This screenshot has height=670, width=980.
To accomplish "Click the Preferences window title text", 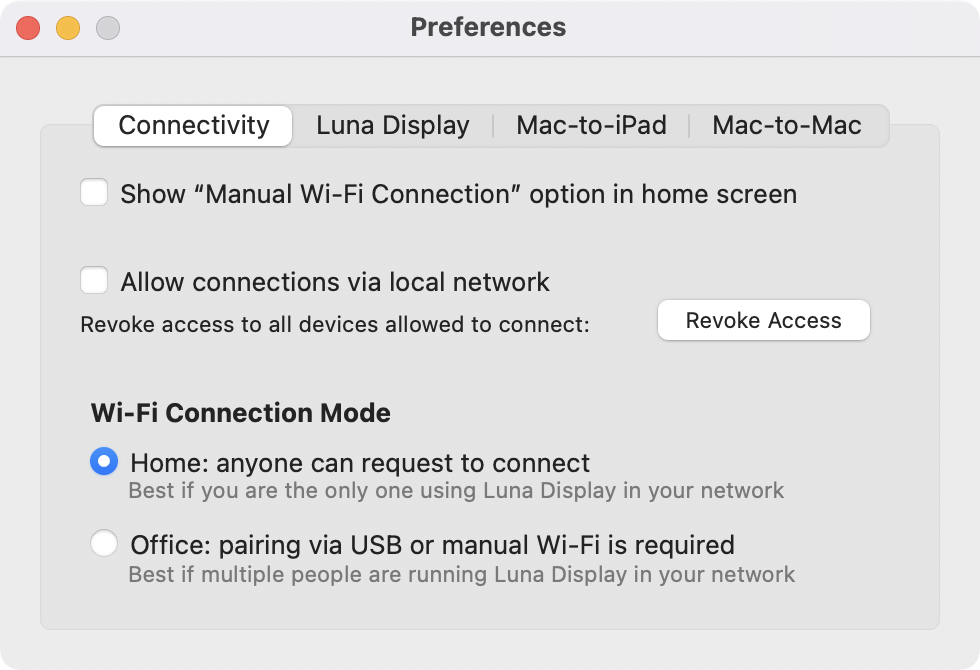I will coord(488,27).
